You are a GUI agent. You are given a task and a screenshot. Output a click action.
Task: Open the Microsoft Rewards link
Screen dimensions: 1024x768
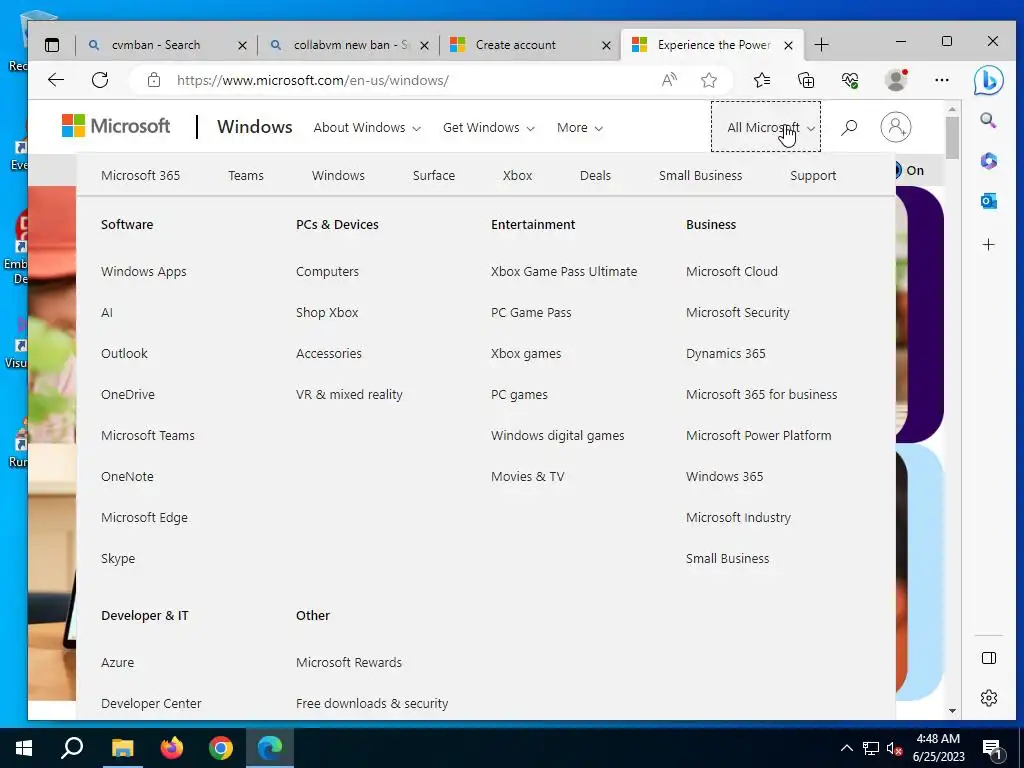click(349, 663)
